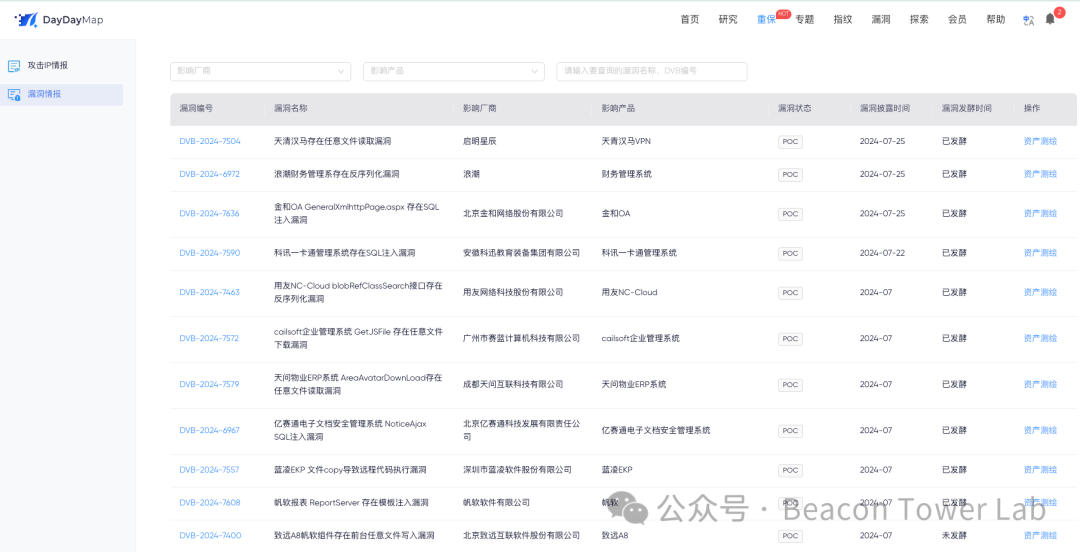This screenshot has width=1080, height=552.
Task: Open the 专题 menu item
Action: [804, 19]
